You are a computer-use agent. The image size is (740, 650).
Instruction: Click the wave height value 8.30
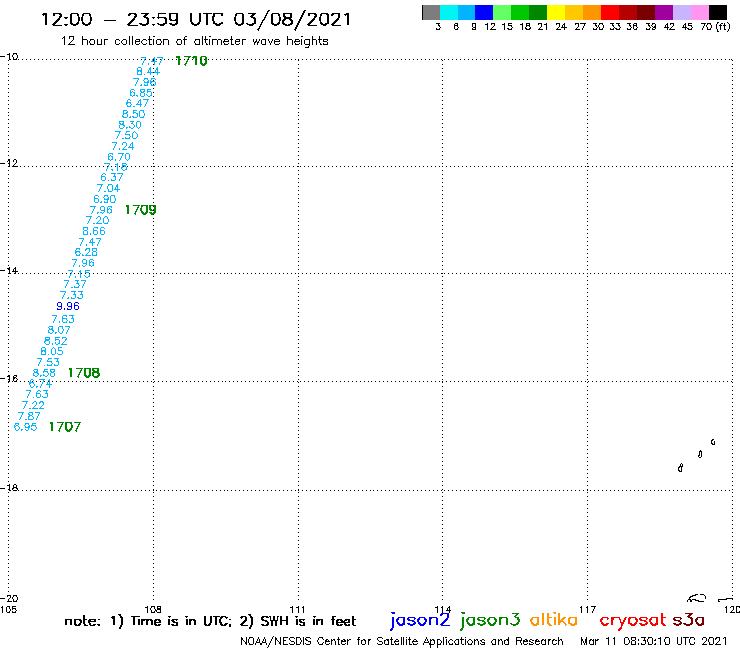click(x=130, y=125)
